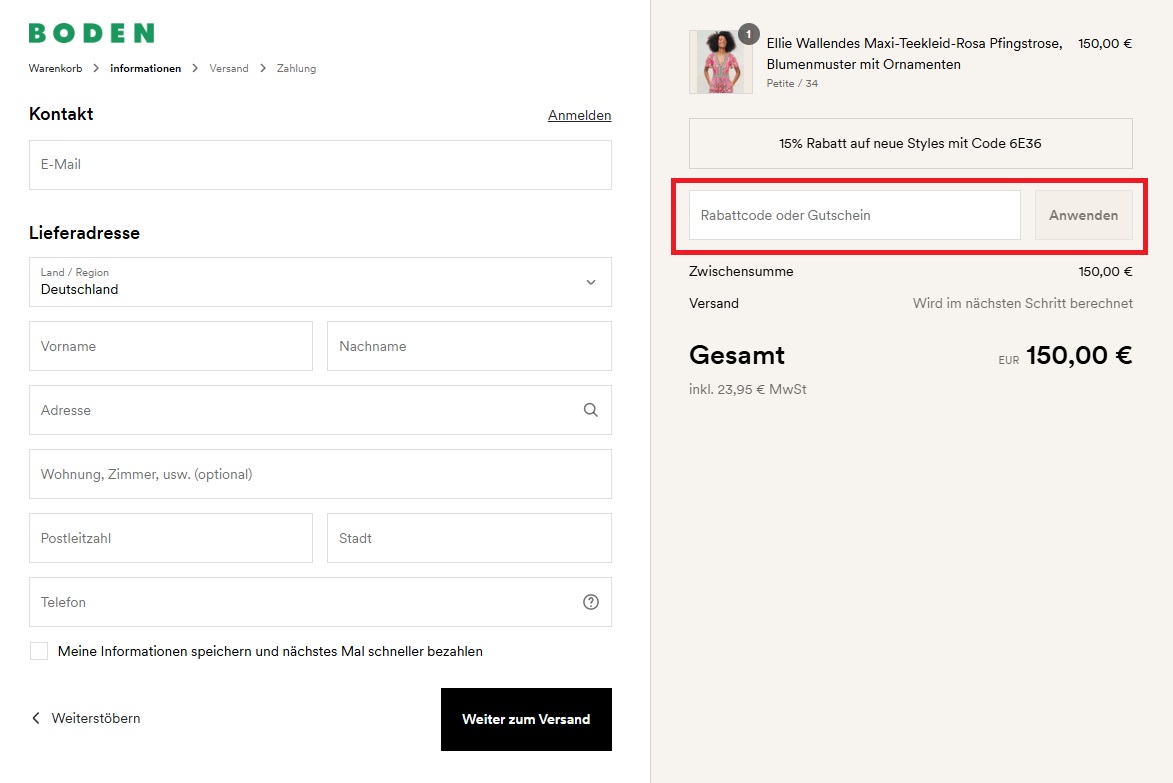Select the Zahlung breadcrumb step
1173x783 pixels.
pyautogui.click(x=296, y=68)
